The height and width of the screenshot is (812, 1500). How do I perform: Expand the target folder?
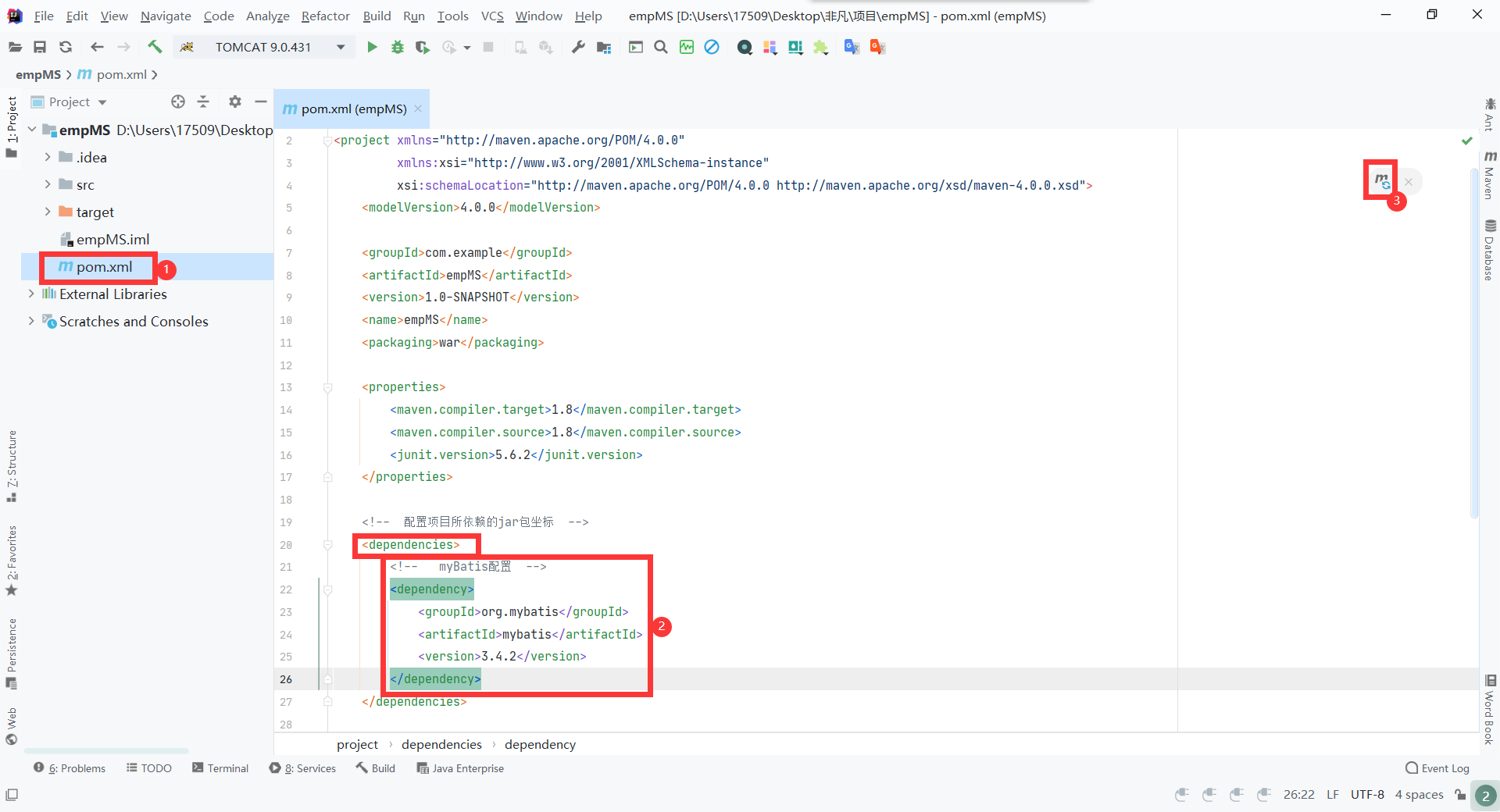48,212
